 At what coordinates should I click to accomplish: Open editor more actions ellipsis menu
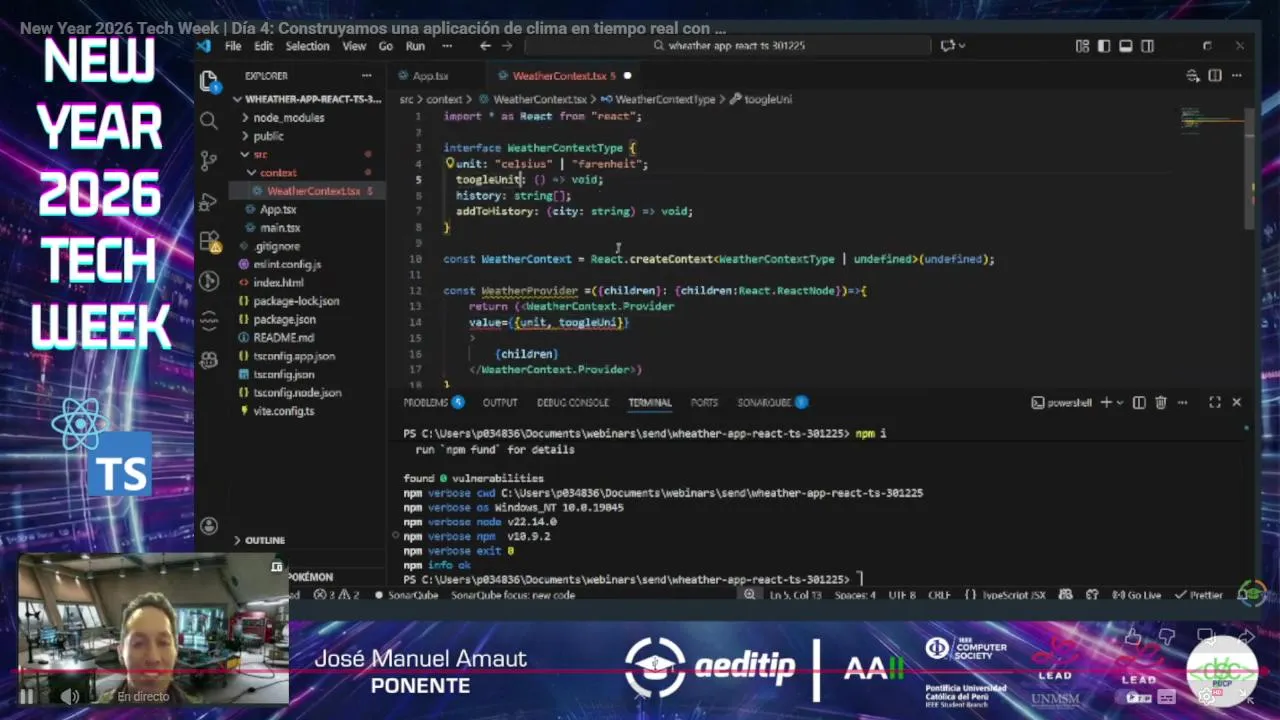1237,76
